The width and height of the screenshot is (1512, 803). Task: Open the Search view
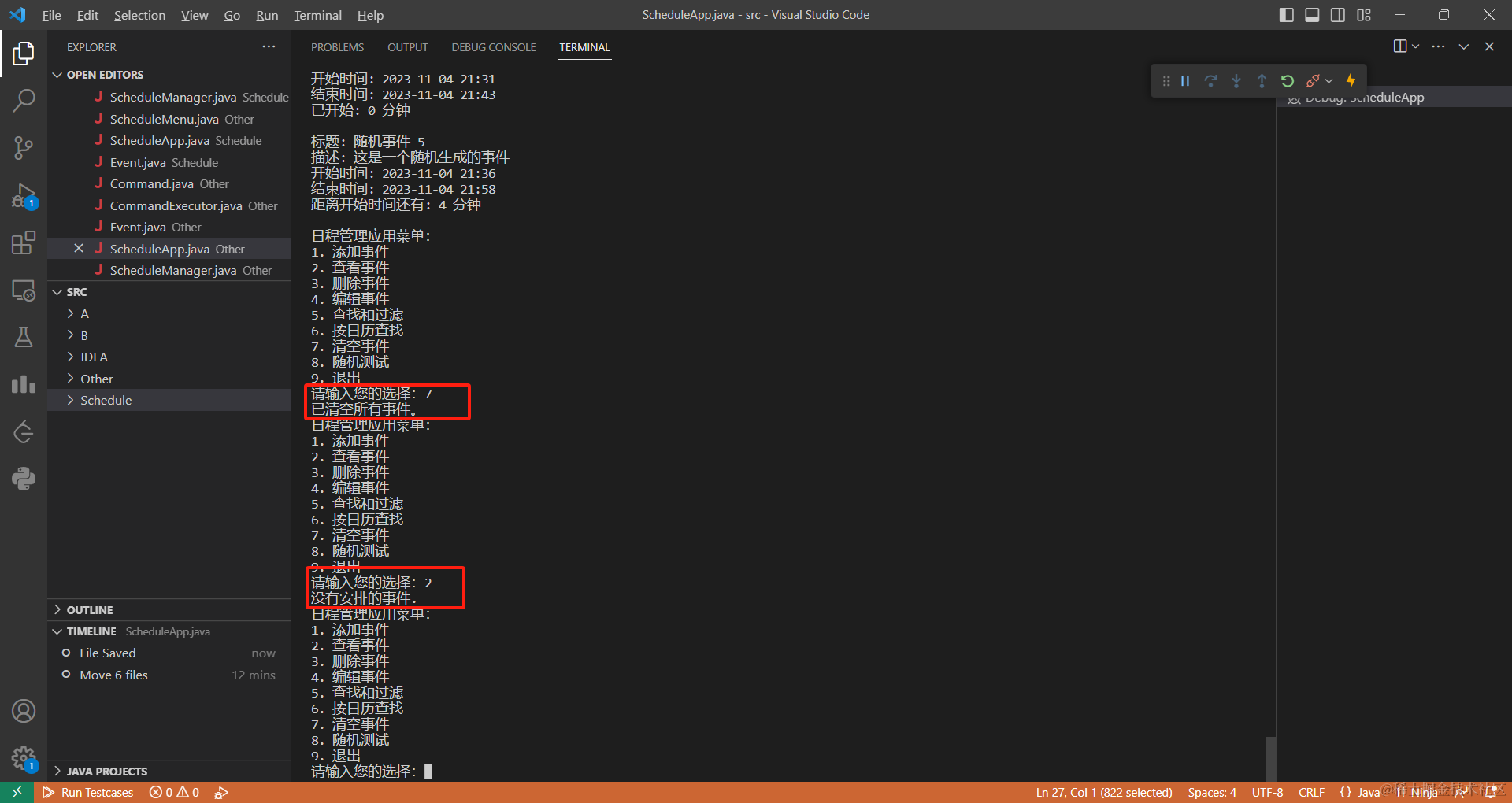(24, 100)
